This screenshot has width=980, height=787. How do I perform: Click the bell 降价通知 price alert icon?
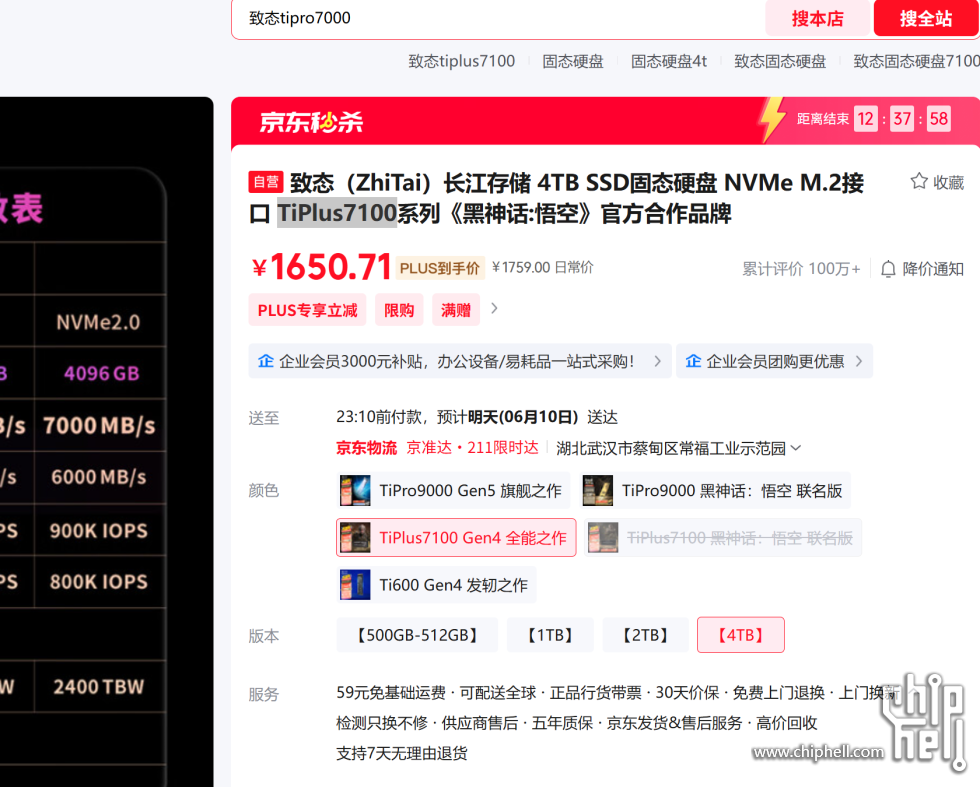click(888, 269)
